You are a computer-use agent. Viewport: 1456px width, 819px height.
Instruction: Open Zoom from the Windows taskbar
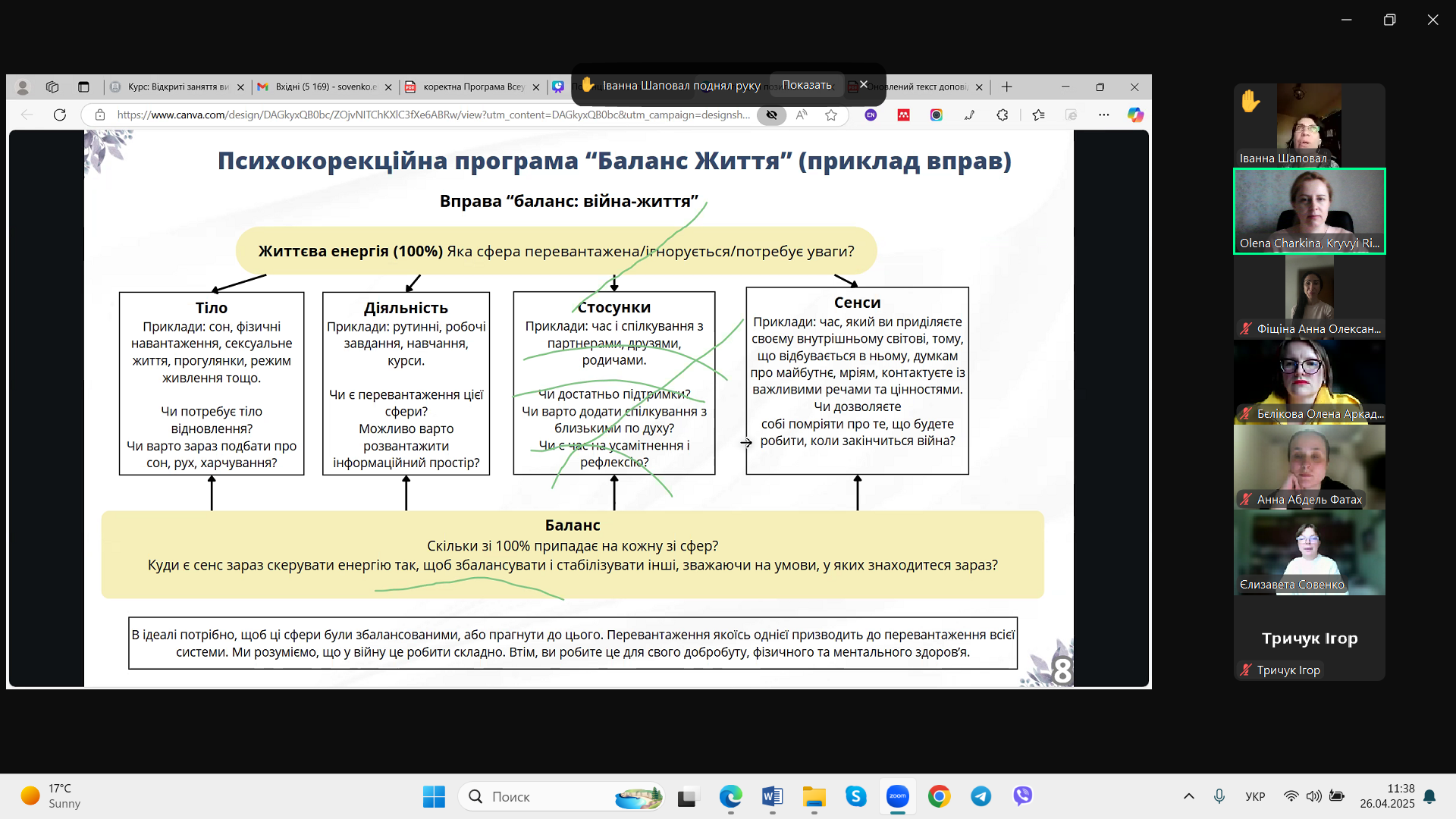[x=897, y=796]
